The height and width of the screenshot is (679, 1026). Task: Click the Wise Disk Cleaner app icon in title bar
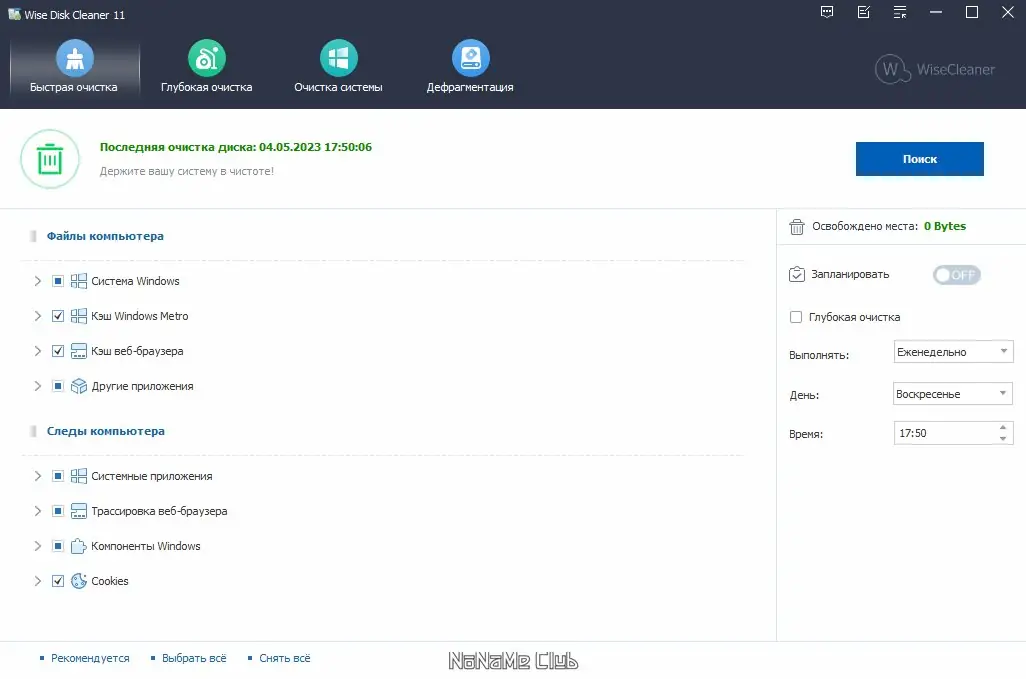[14, 14]
